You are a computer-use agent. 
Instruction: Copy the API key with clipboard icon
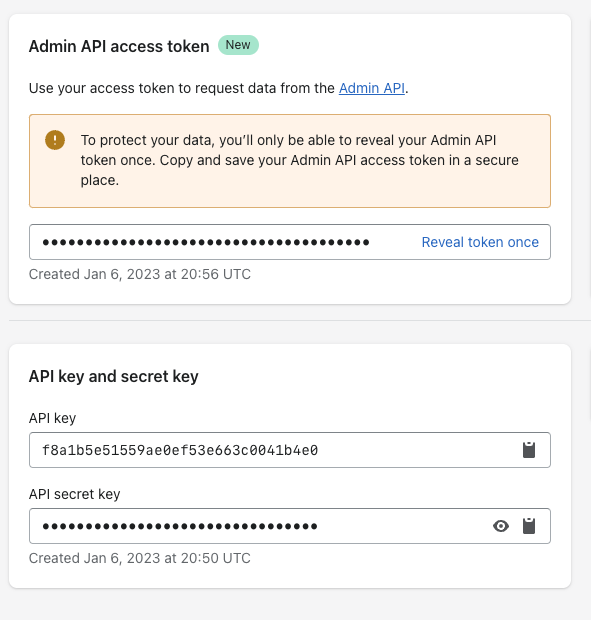click(529, 450)
